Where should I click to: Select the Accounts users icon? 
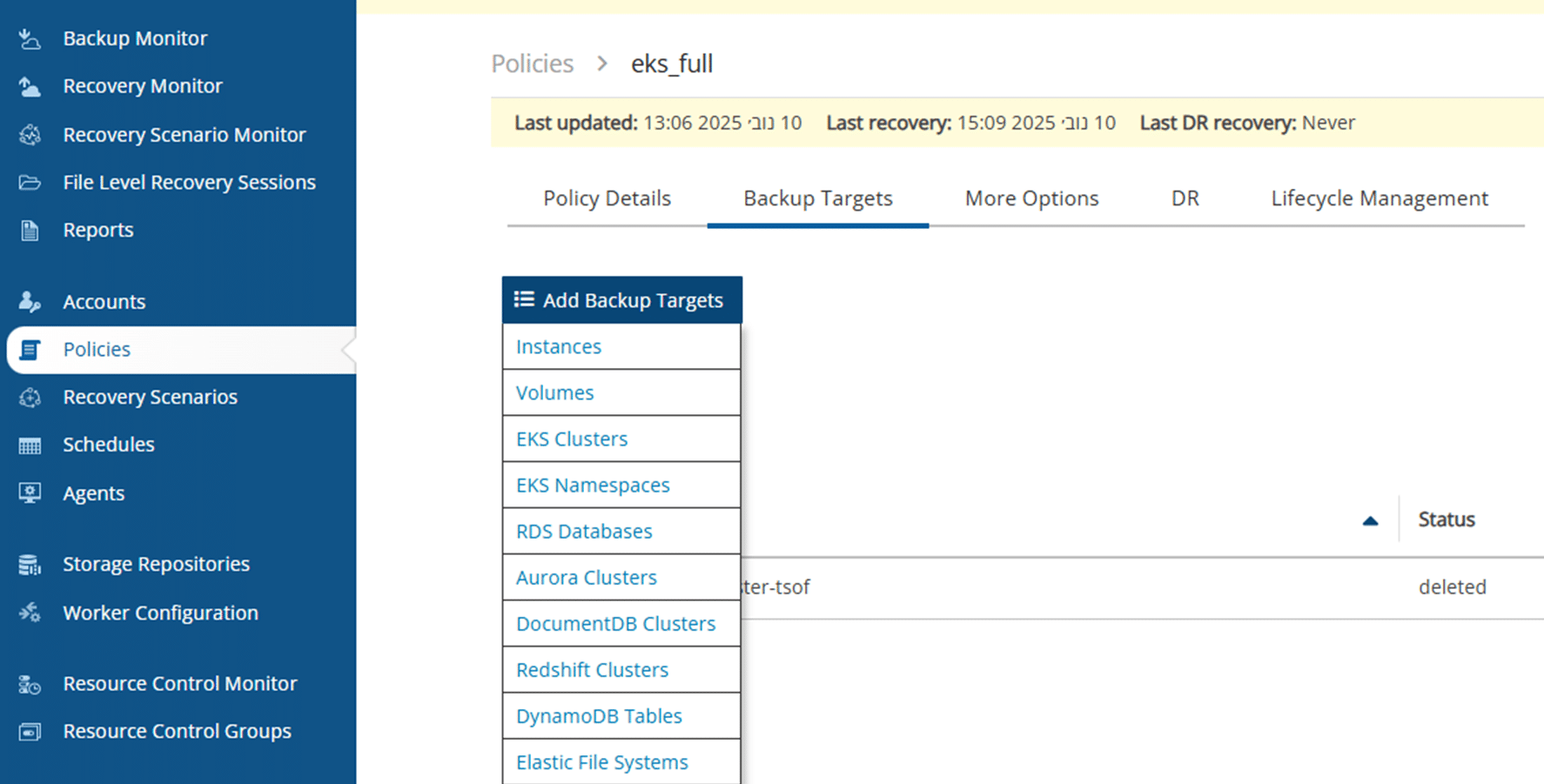[x=30, y=301]
